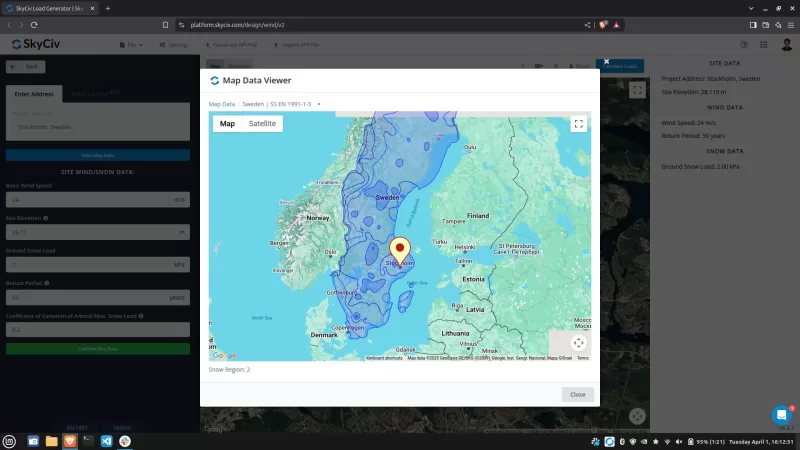The height and width of the screenshot is (450, 800).
Task: Click the Brave Shields icon in address bar
Action: (603, 24)
